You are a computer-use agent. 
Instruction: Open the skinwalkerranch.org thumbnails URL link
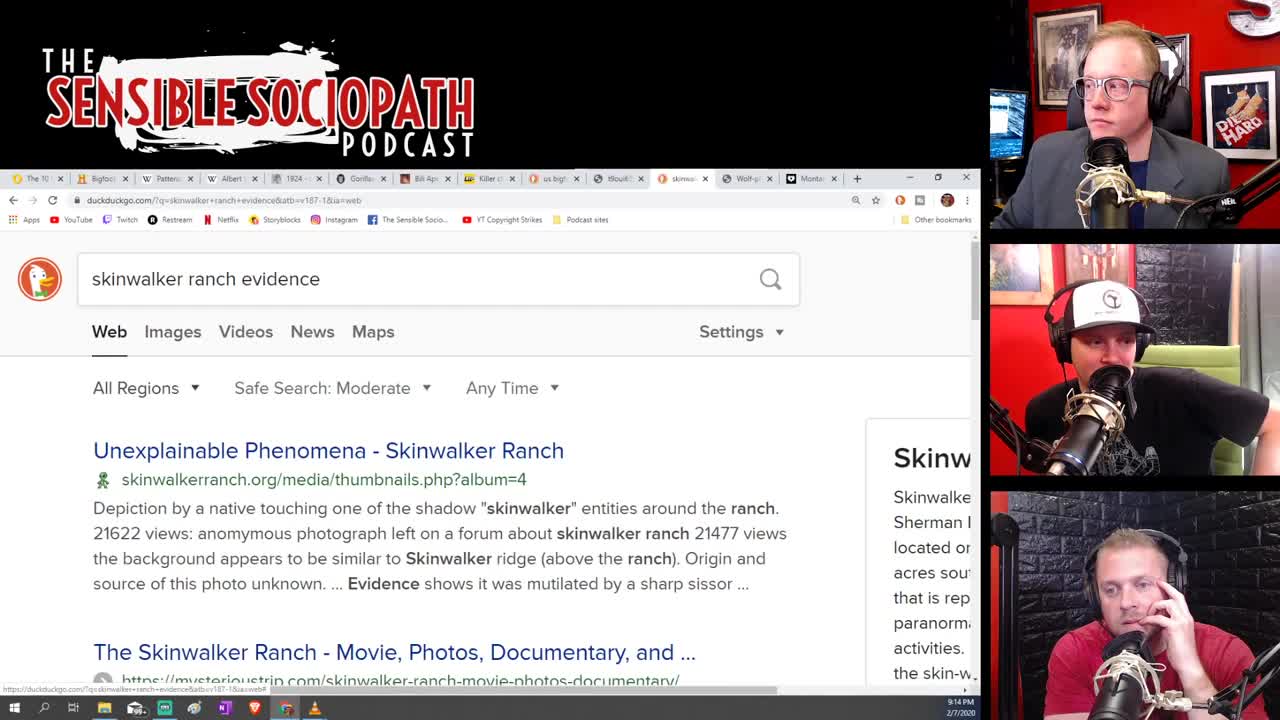click(324, 480)
